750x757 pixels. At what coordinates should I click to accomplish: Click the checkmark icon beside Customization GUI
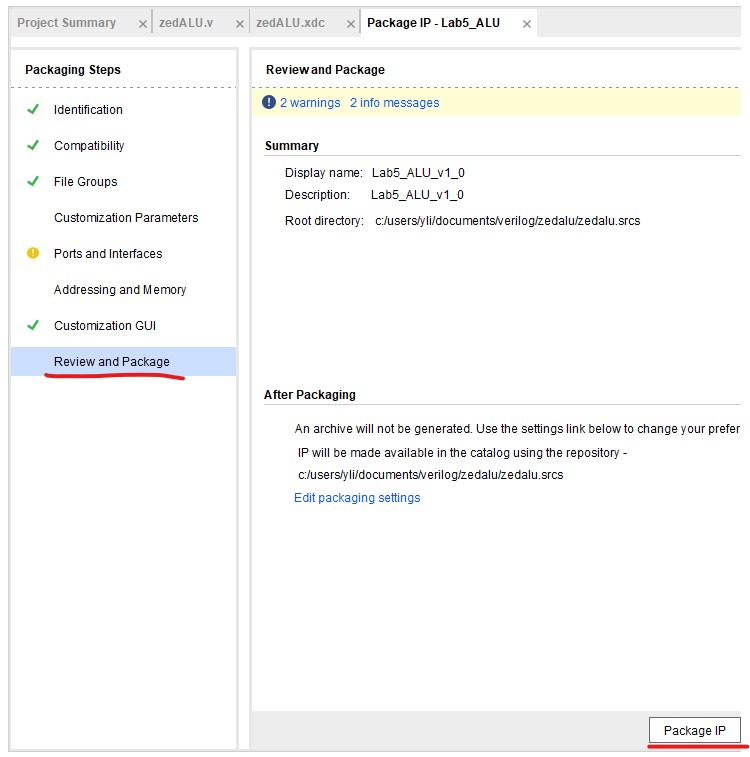pyautogui.click(x=33, y=326)
